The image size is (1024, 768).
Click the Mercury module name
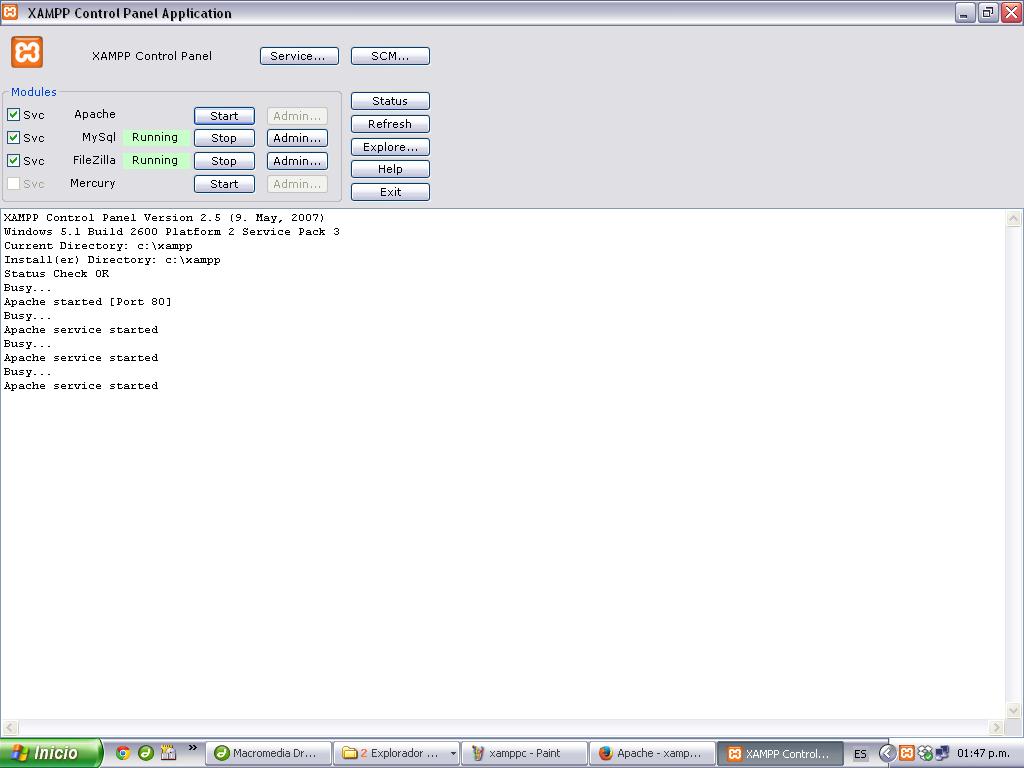point(93,184)
